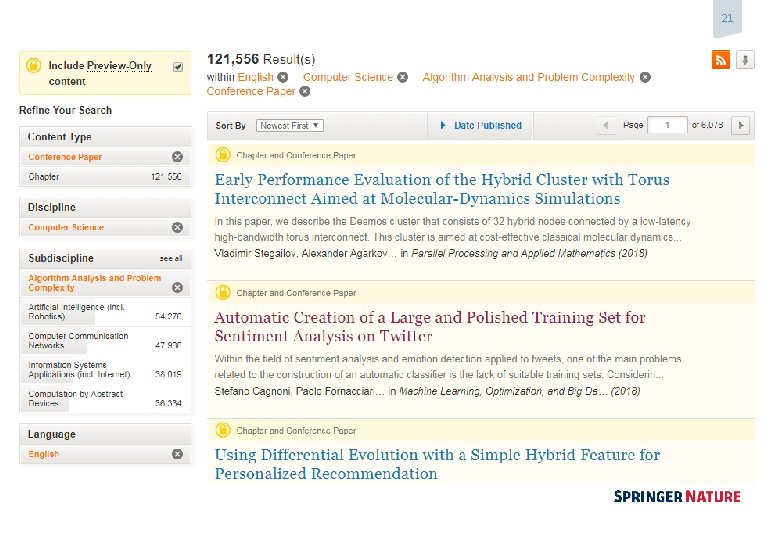Remove the English filter tag
This screenshot has width=780, height=540.
(x=283, y=77)
